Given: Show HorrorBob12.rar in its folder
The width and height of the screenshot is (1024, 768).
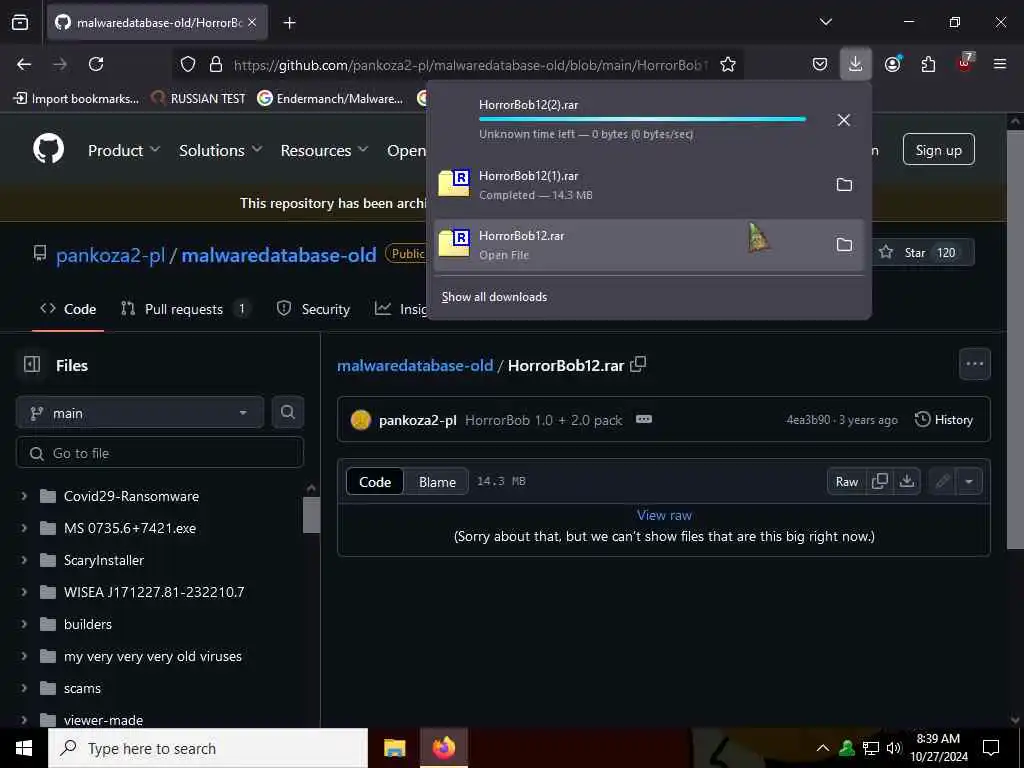Looking at the screenshot, I should coord(844,245).
